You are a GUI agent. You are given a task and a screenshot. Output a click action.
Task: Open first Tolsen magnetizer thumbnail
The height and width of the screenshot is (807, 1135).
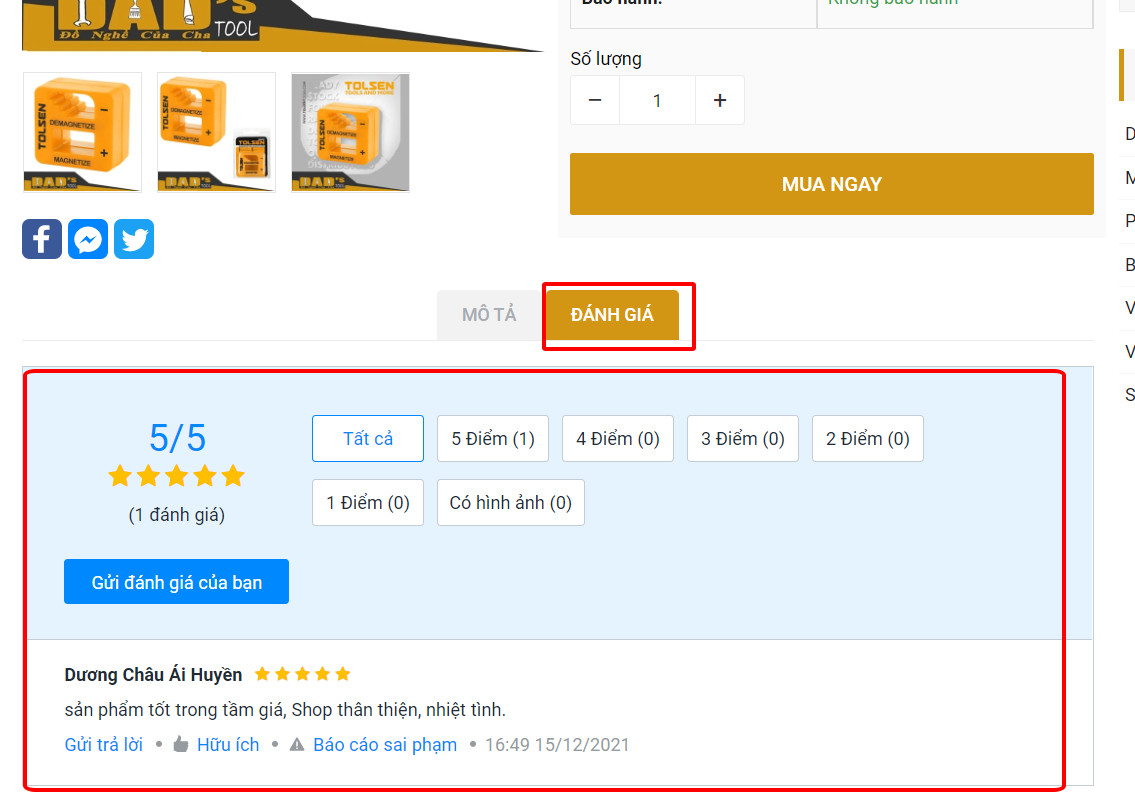83,132
